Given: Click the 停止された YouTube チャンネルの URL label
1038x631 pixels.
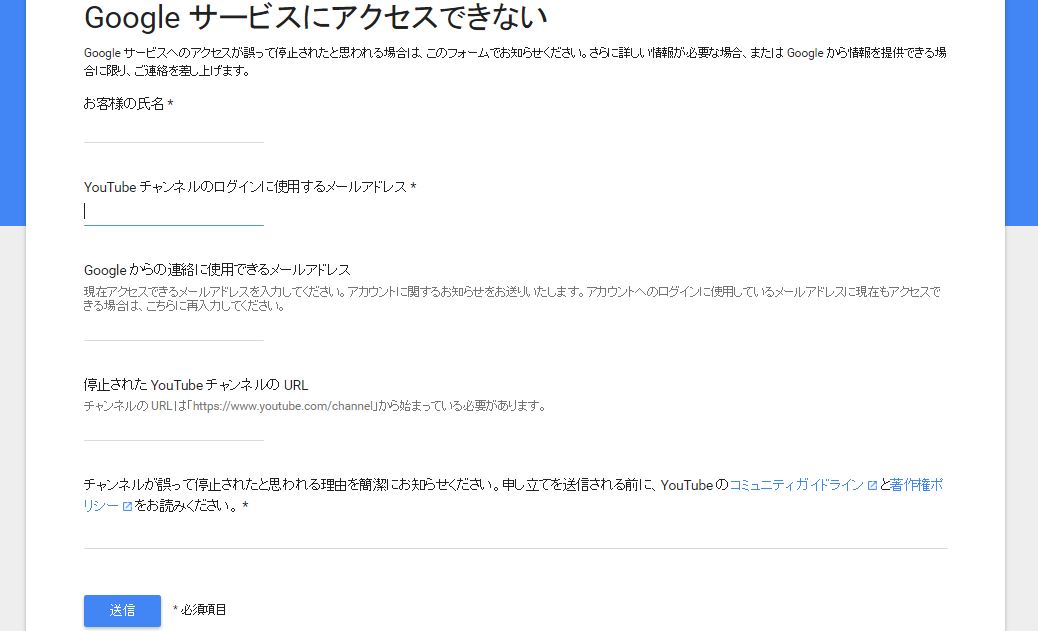Looking at the screenshot, I should point(196,385).
